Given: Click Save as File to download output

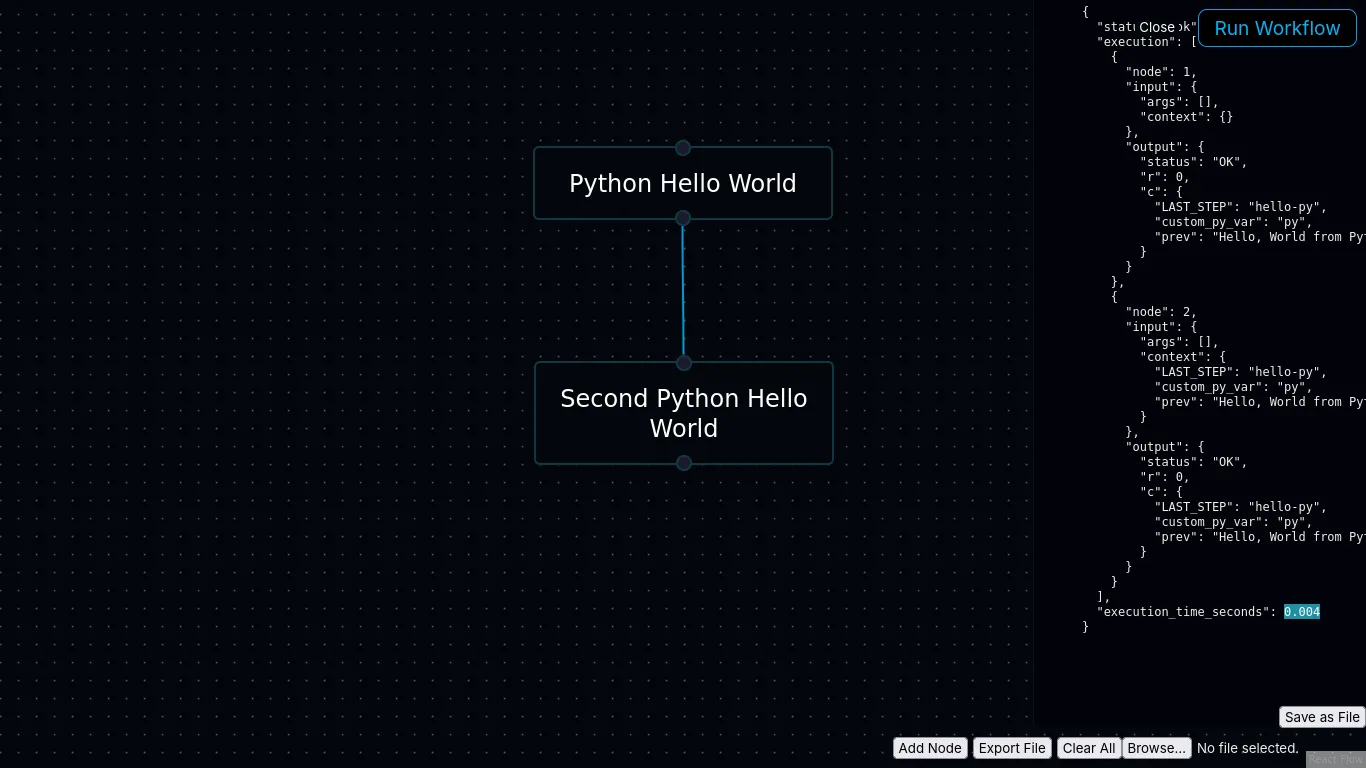Looking at the screenshot, I should coord(1321,717).
